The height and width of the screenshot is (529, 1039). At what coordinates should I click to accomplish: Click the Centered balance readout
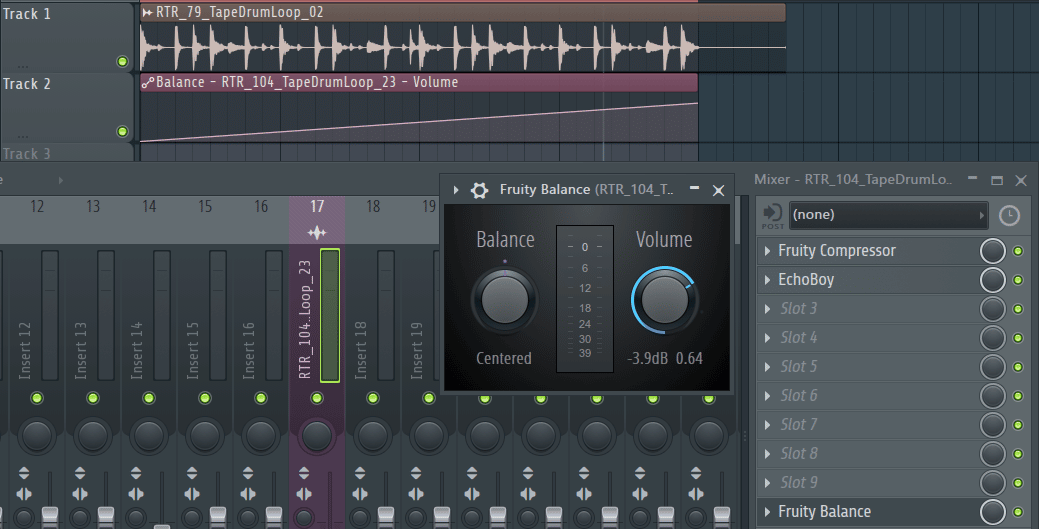pyautogui.click(x=504, y=359)
